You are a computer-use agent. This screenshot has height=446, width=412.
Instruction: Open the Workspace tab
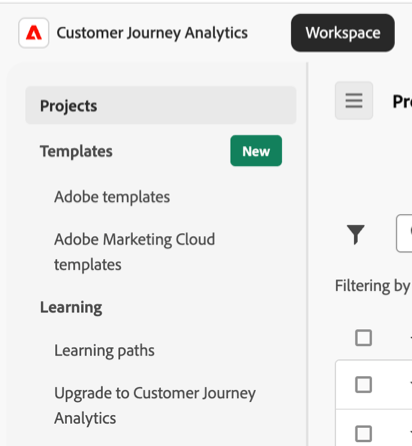click(x=343, y=33)
